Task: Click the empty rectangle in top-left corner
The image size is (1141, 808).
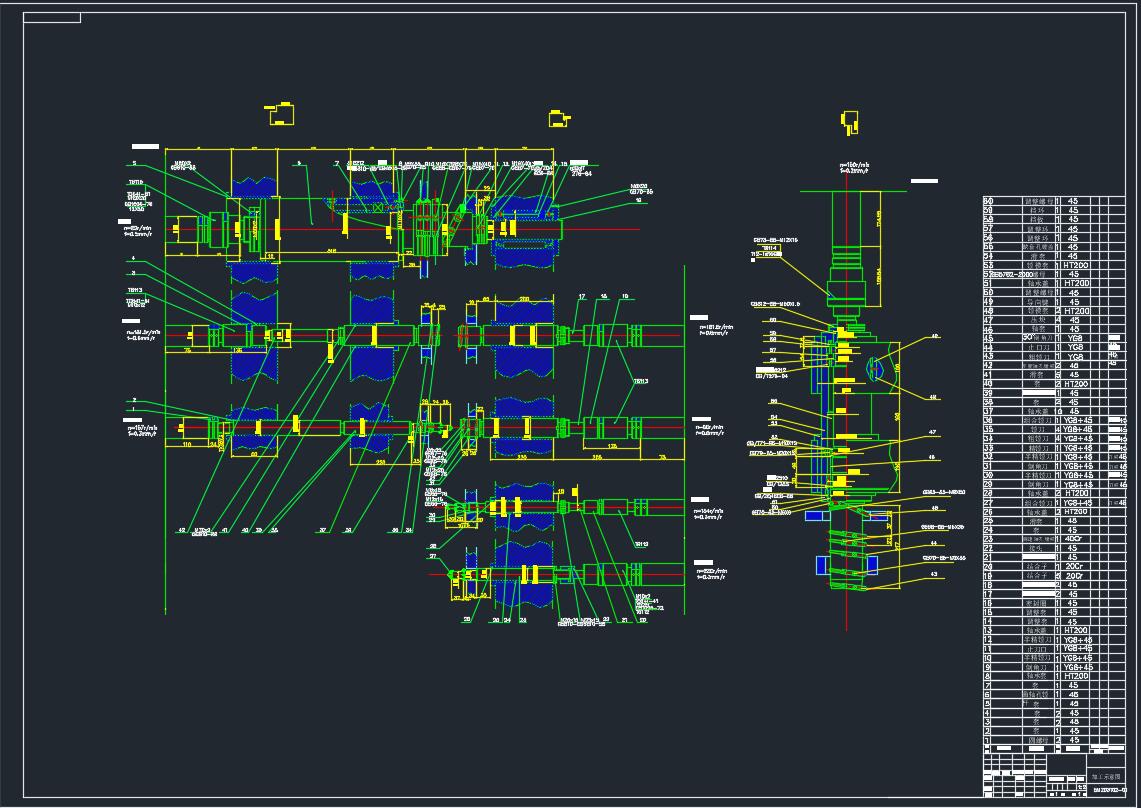Action: (x=51, y=18)
